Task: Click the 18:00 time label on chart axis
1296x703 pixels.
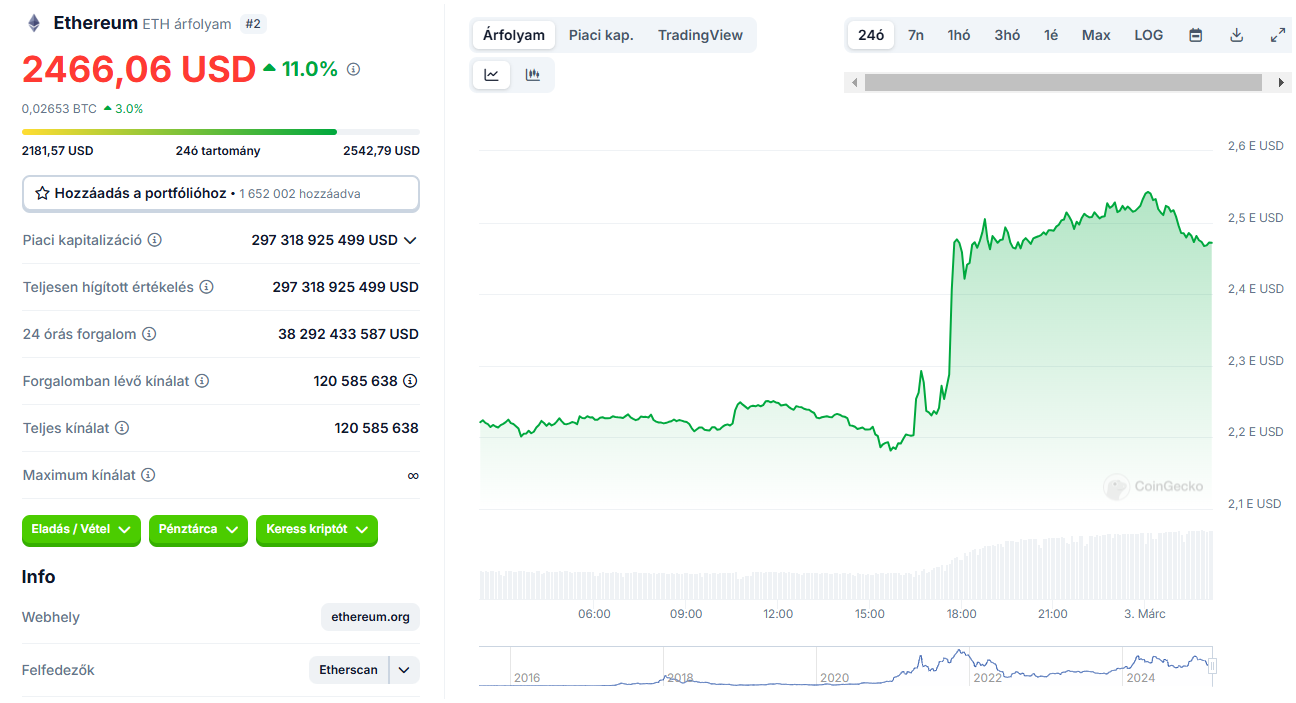Action: coord(962,614)
